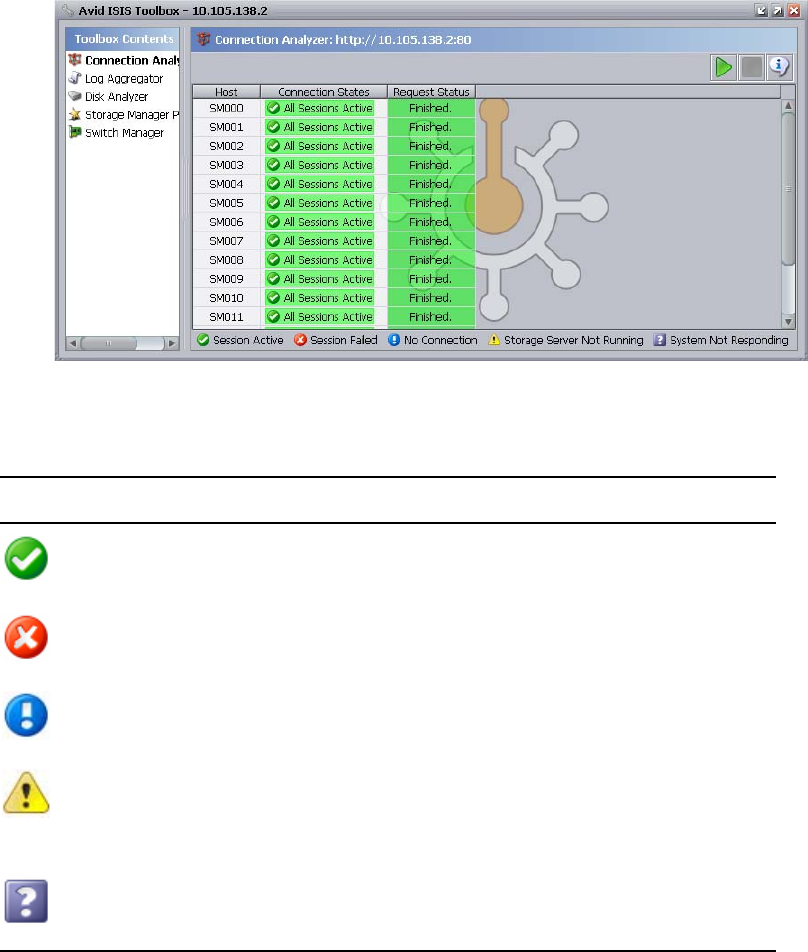Click the Toolbox Contents left scroll arrow
This screenshot has height=952, width=808.
pos(73,343)
